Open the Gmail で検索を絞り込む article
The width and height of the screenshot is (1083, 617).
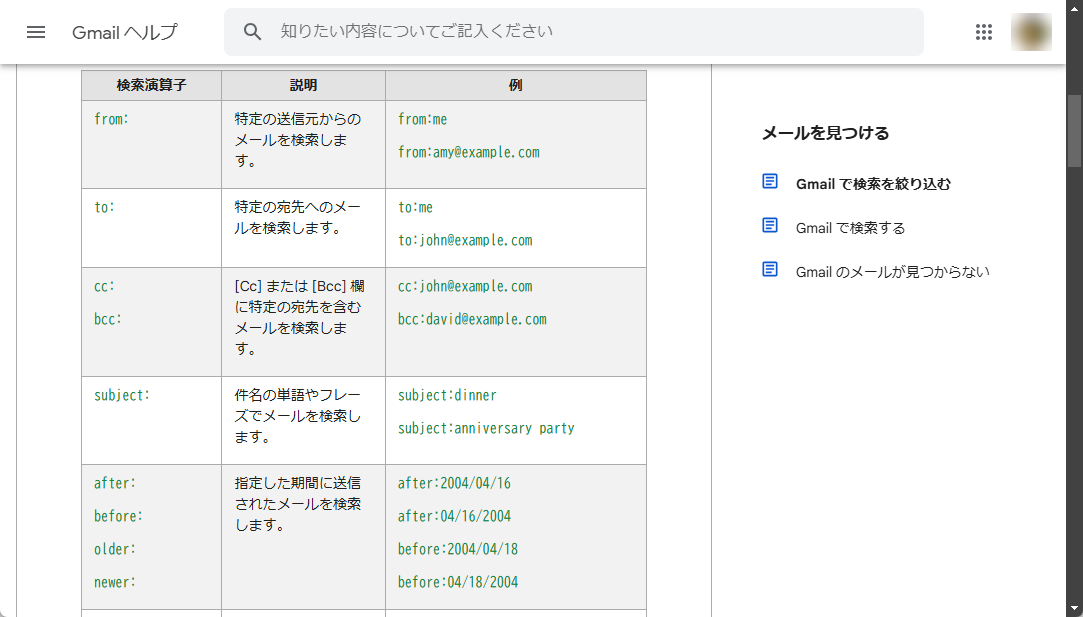(871, 183)
